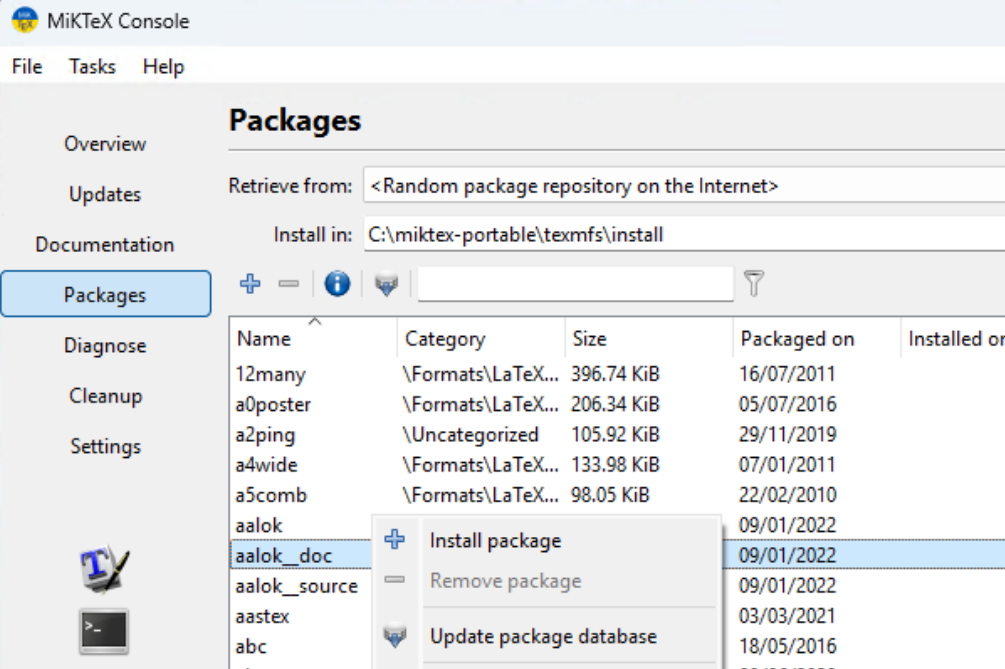Click the MiKTeX Console title bar icon
The width and height of the screenshot is (1005, 669).
(24, 21)
